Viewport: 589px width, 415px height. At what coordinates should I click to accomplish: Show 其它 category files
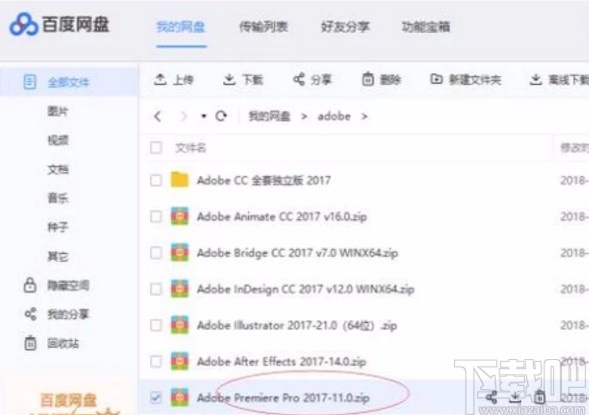coord(58,257)
